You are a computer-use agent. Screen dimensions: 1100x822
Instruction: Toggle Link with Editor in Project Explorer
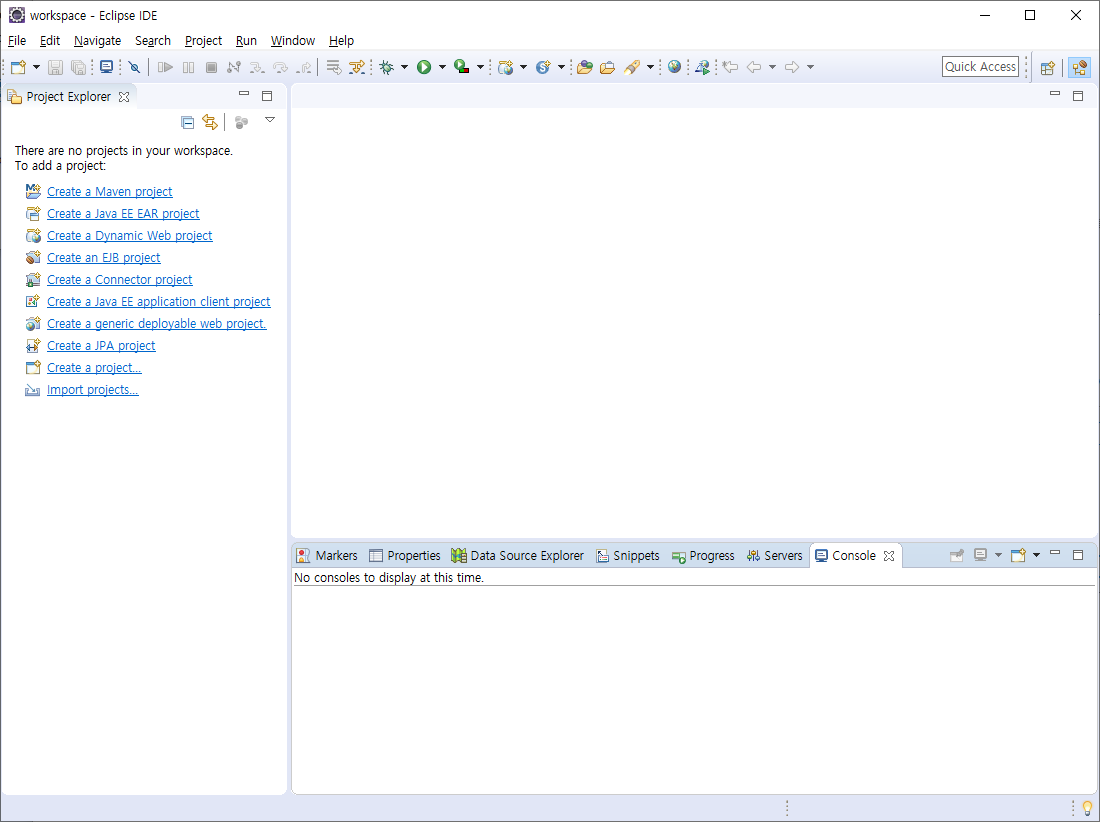[x=210, y=122]
